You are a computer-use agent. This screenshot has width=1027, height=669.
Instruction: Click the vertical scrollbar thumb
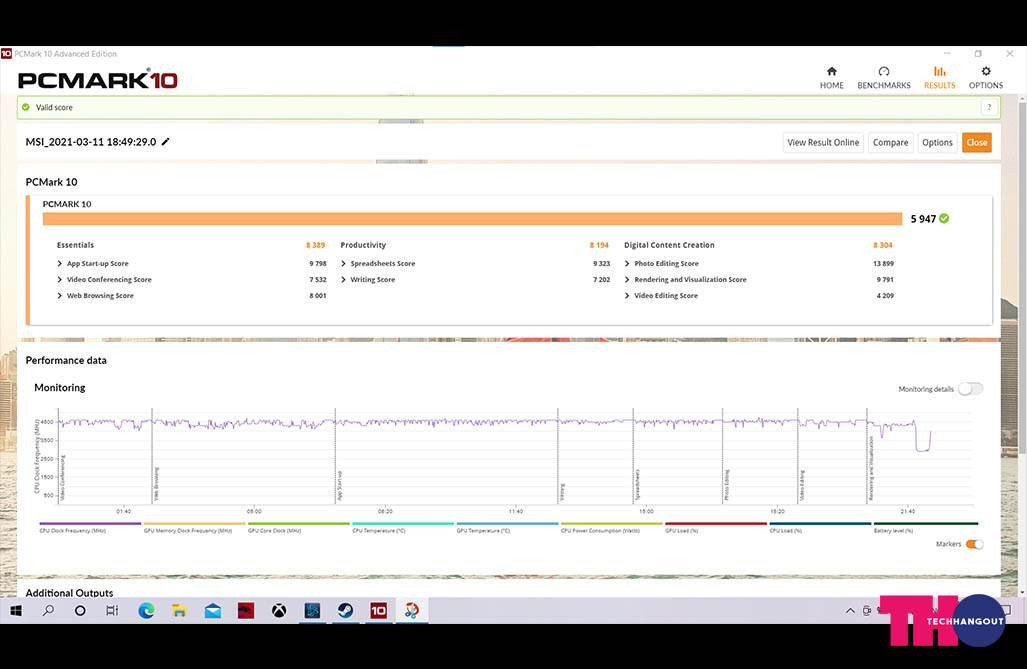click(1022, 278)
